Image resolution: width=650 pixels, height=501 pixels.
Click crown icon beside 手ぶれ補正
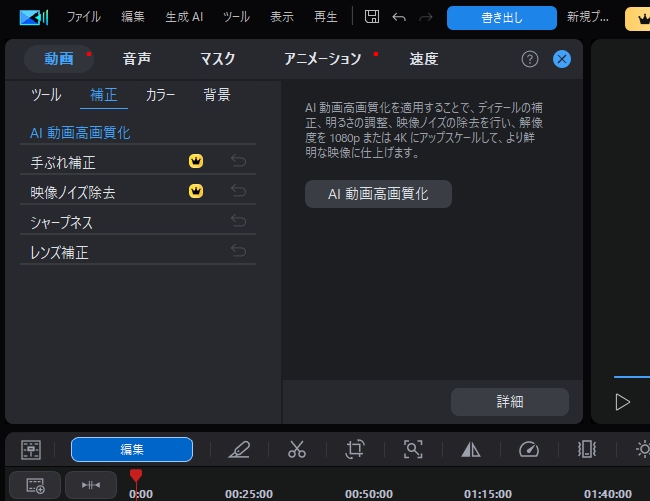tap(196, 161)
